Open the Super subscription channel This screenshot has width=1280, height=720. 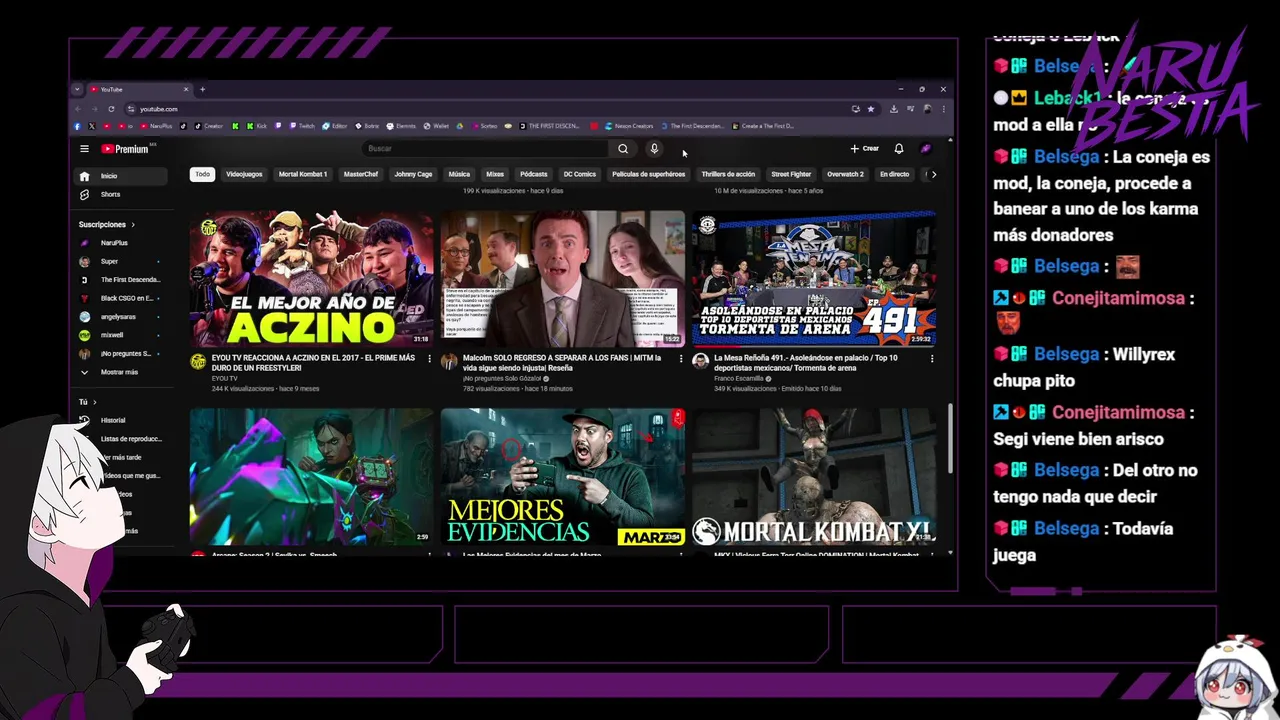coord(122,261)
